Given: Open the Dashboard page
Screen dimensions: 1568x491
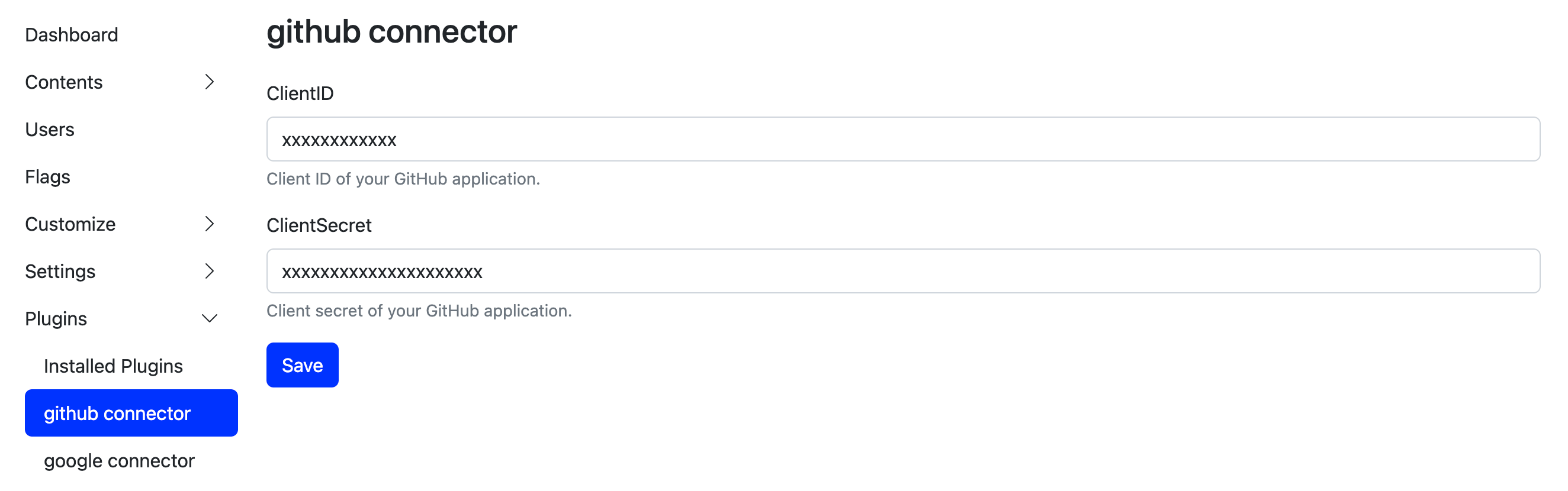Looking at the screenshot, I should click(71, 34).
